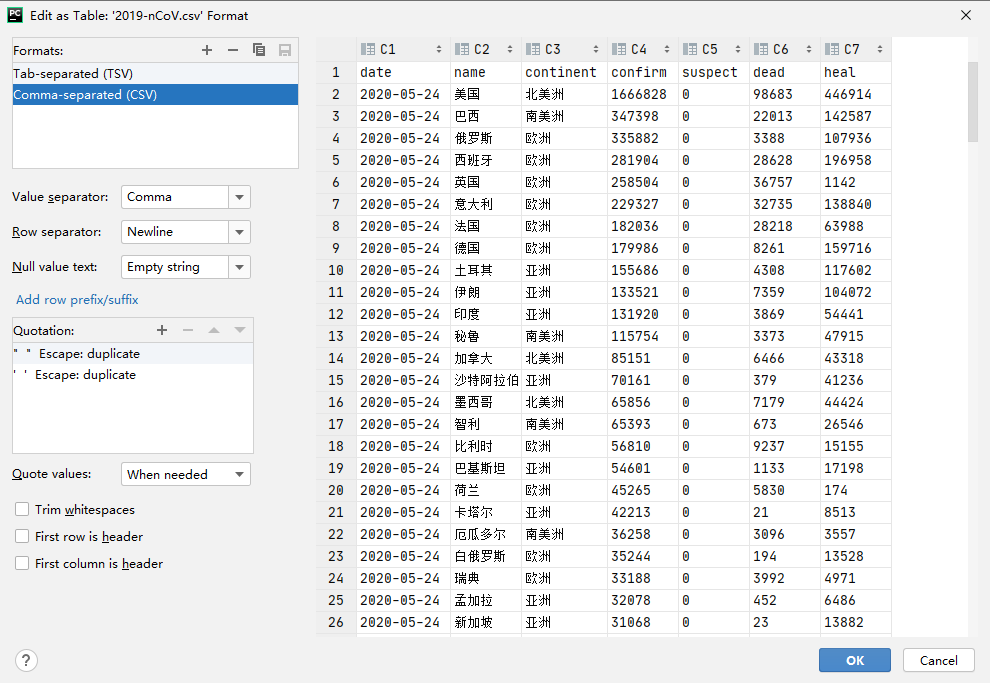Viewport: 990px width, 683px height.
Task: Click the 'heal' cell in row 1
Action: 856,72
